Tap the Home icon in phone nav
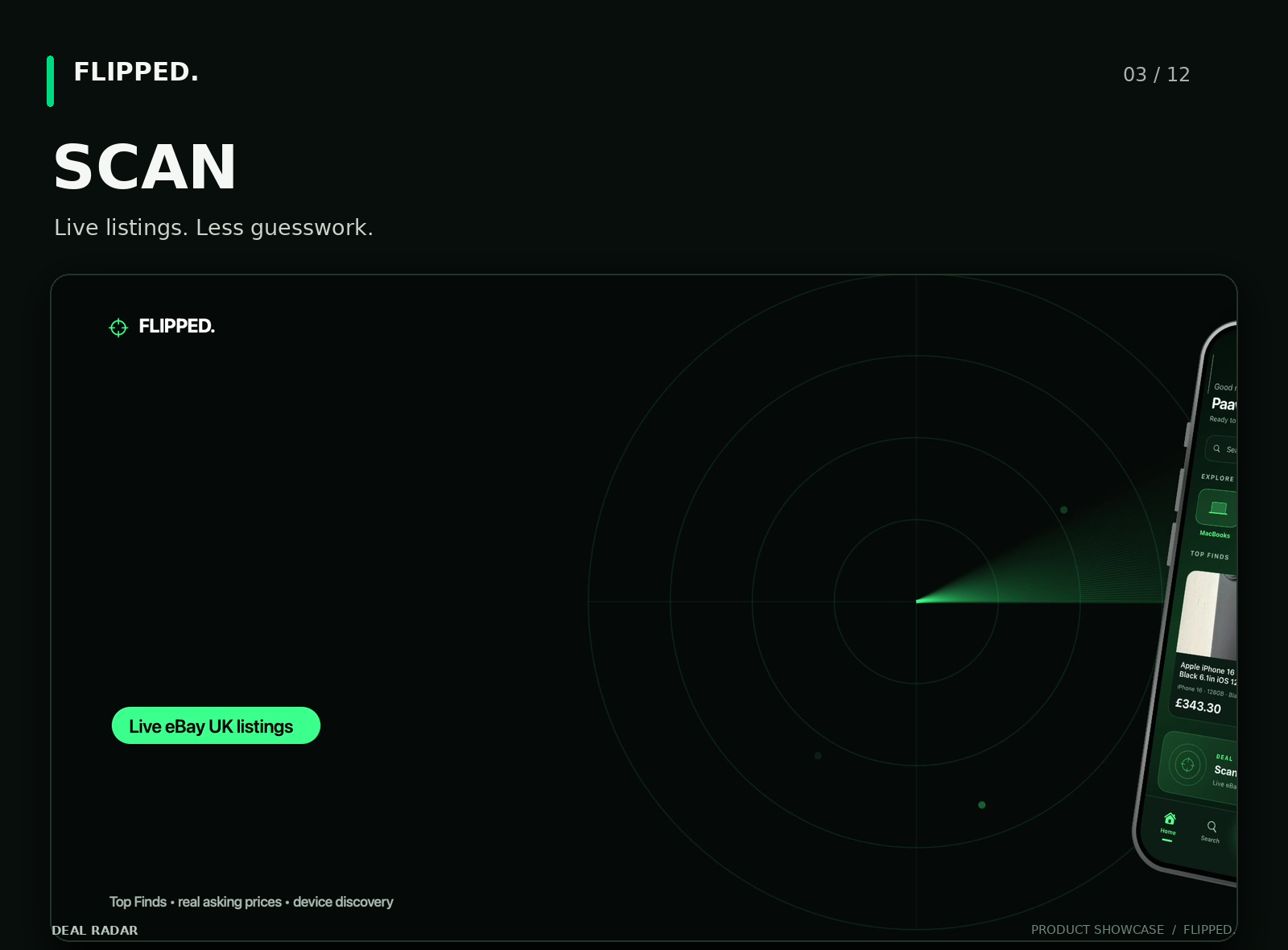The width and height of the screenshot is (1288, 950). [1170, 819]
